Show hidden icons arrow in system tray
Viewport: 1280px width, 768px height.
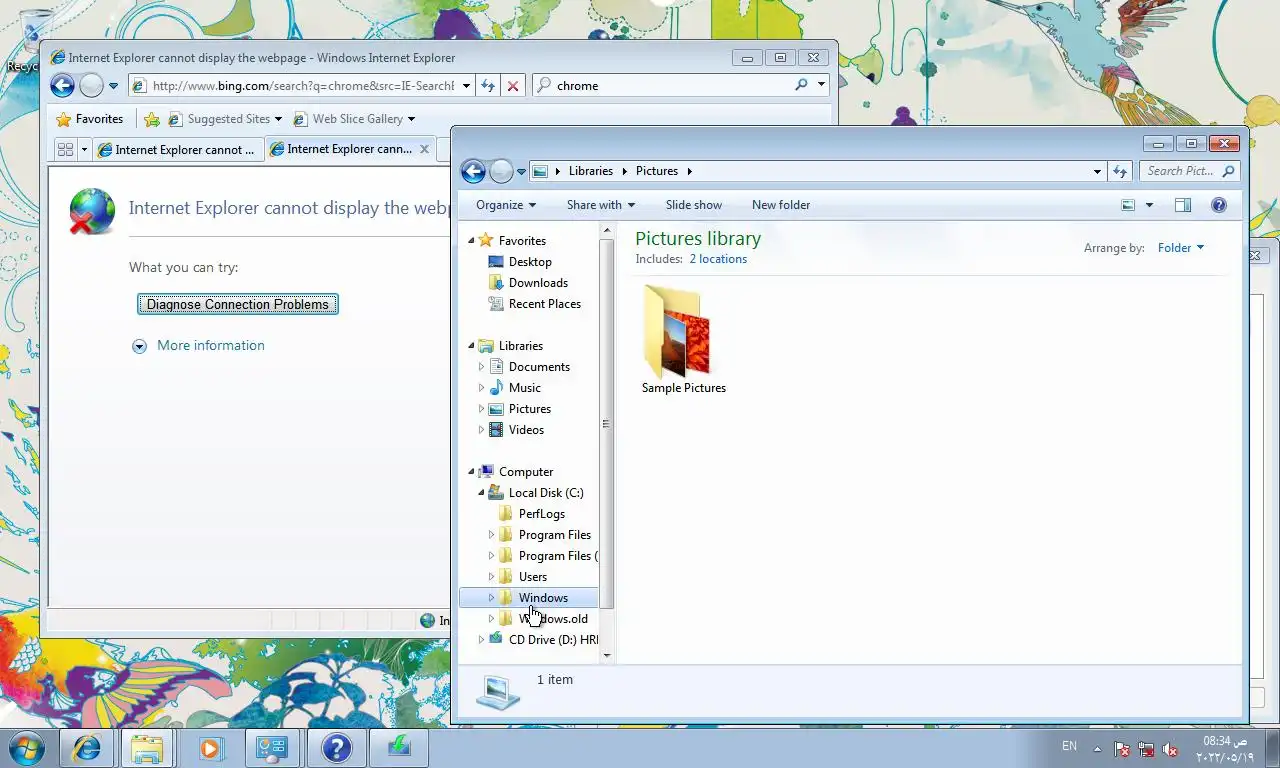(x=1097, y=749)
